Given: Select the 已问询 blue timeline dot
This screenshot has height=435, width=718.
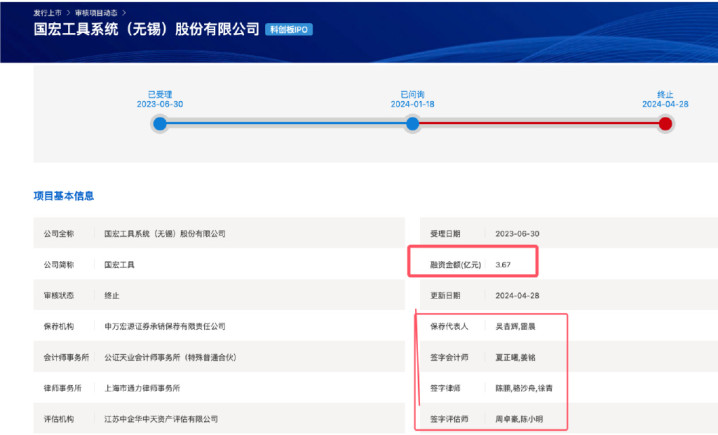Looking at the screenshot, I should (412, 124).
